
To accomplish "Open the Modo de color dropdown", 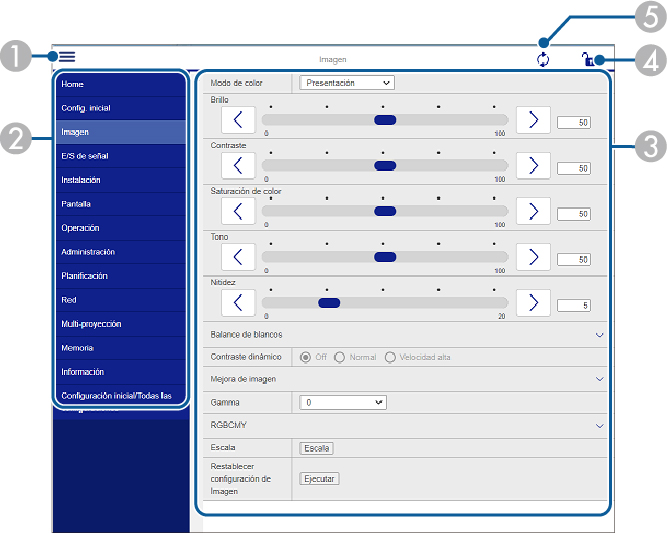I will 347,83.
